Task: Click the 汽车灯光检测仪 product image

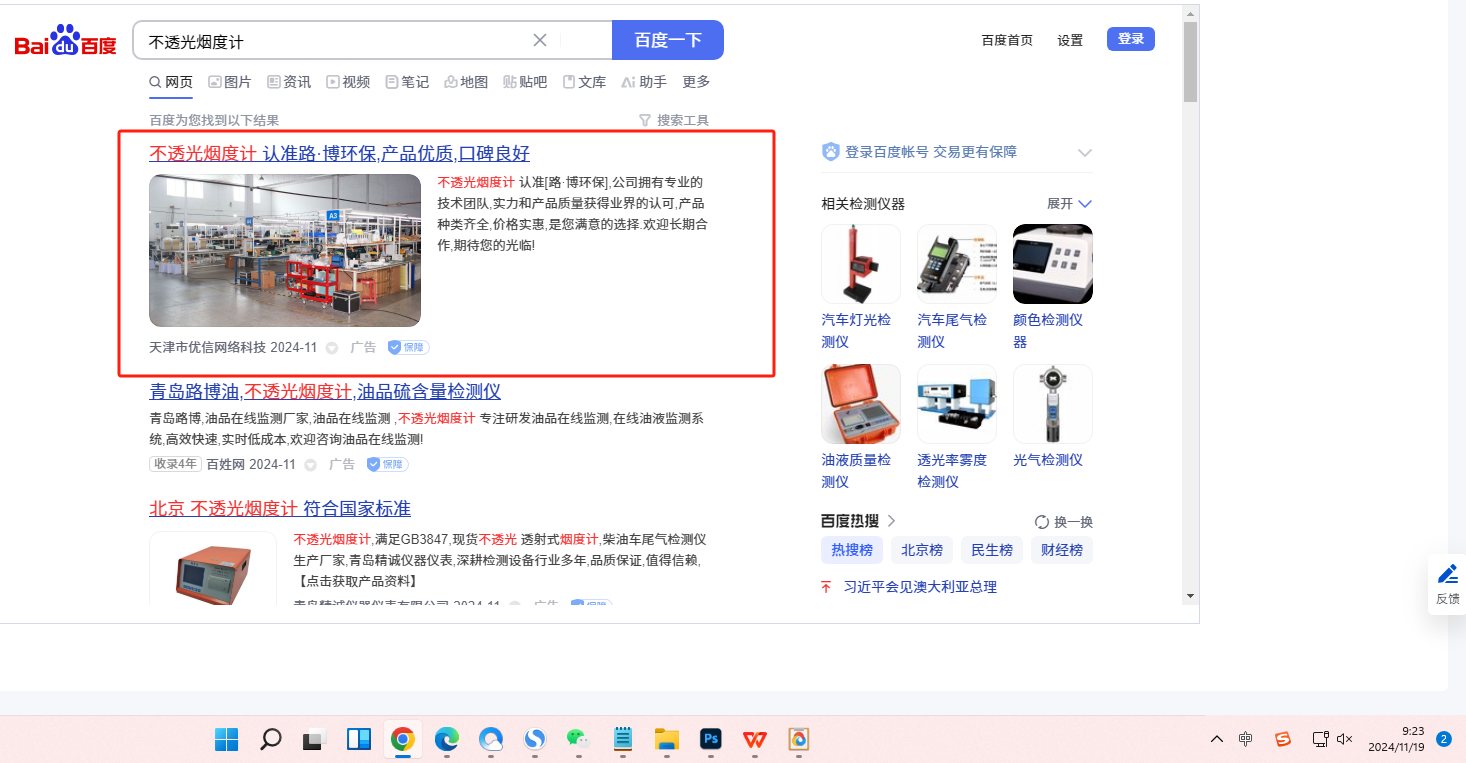Action: pos(861,264)
